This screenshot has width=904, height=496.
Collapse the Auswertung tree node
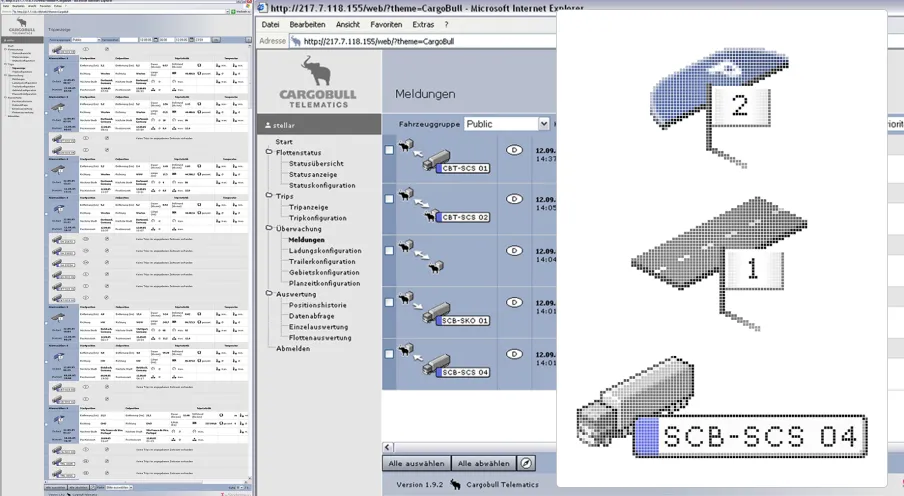(x=269, y=293)
